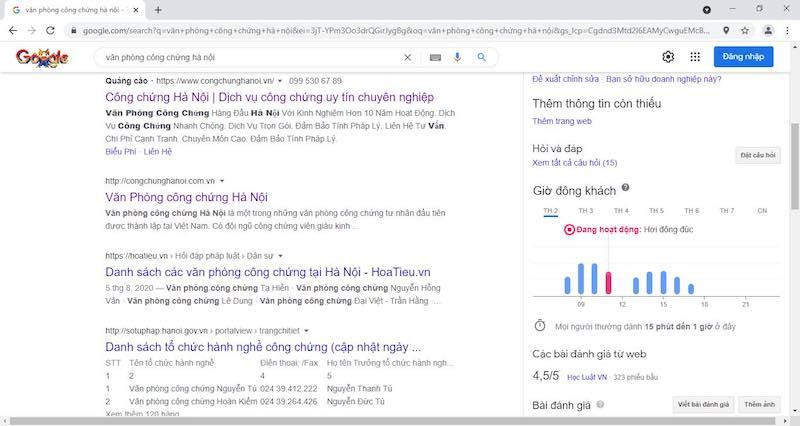Click the Google doodle logo
The width and height of the screenshot is (800, 426).
(x=42, y=57)
